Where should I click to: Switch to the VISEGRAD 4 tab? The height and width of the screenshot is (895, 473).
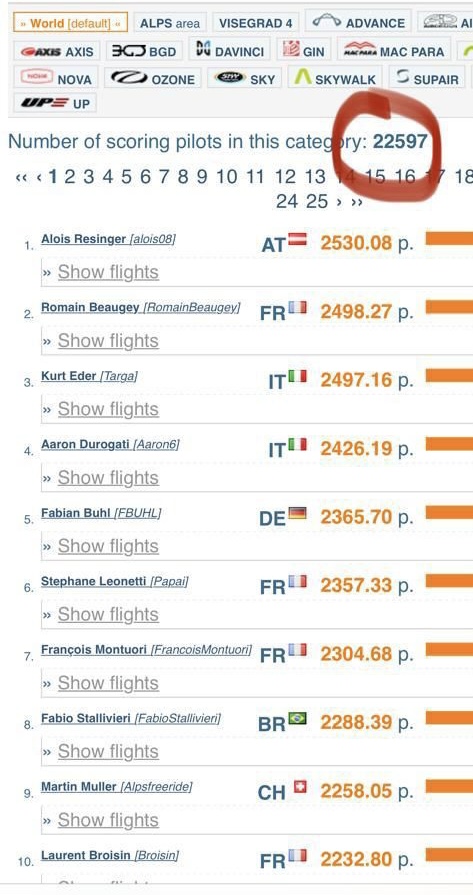coord(256,23)
